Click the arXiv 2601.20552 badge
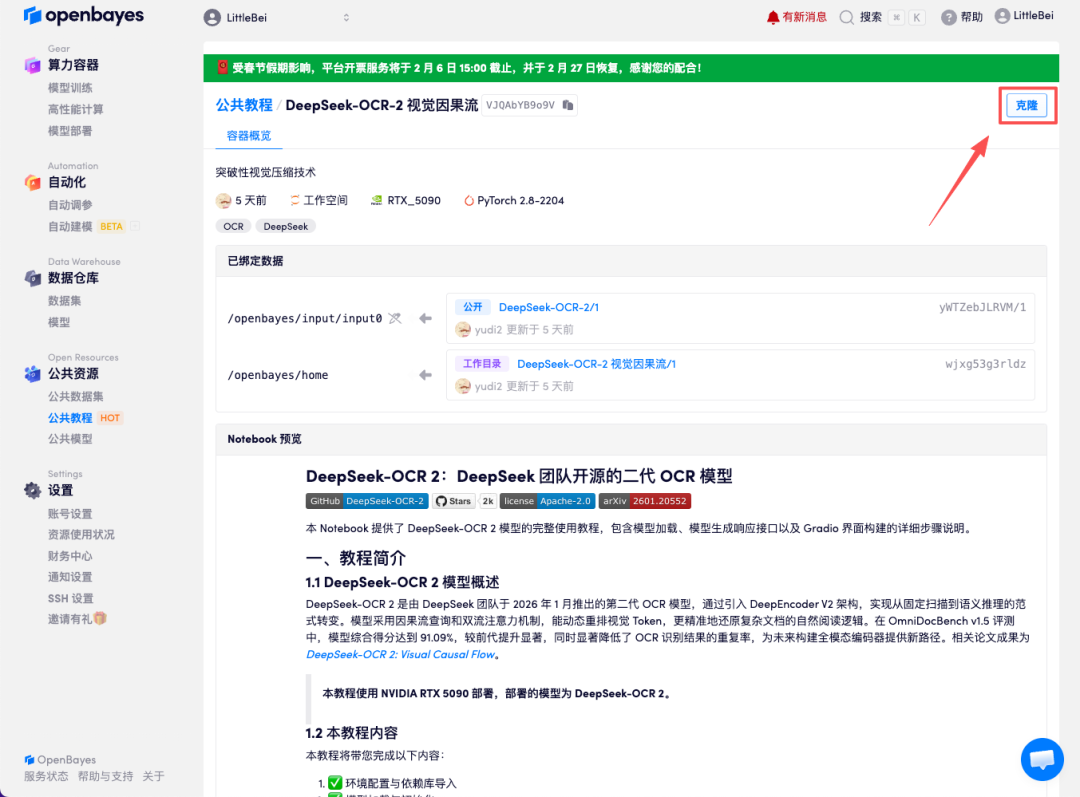The width and height of the screenshot is (1080, 797). pyautogui.click(x=645, y=501)
